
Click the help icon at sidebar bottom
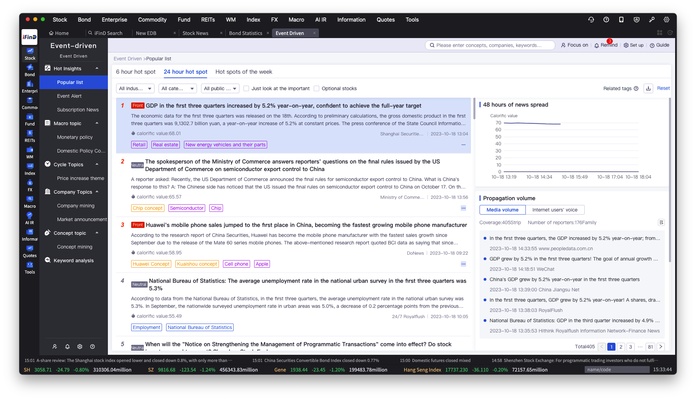click(92, 346)
